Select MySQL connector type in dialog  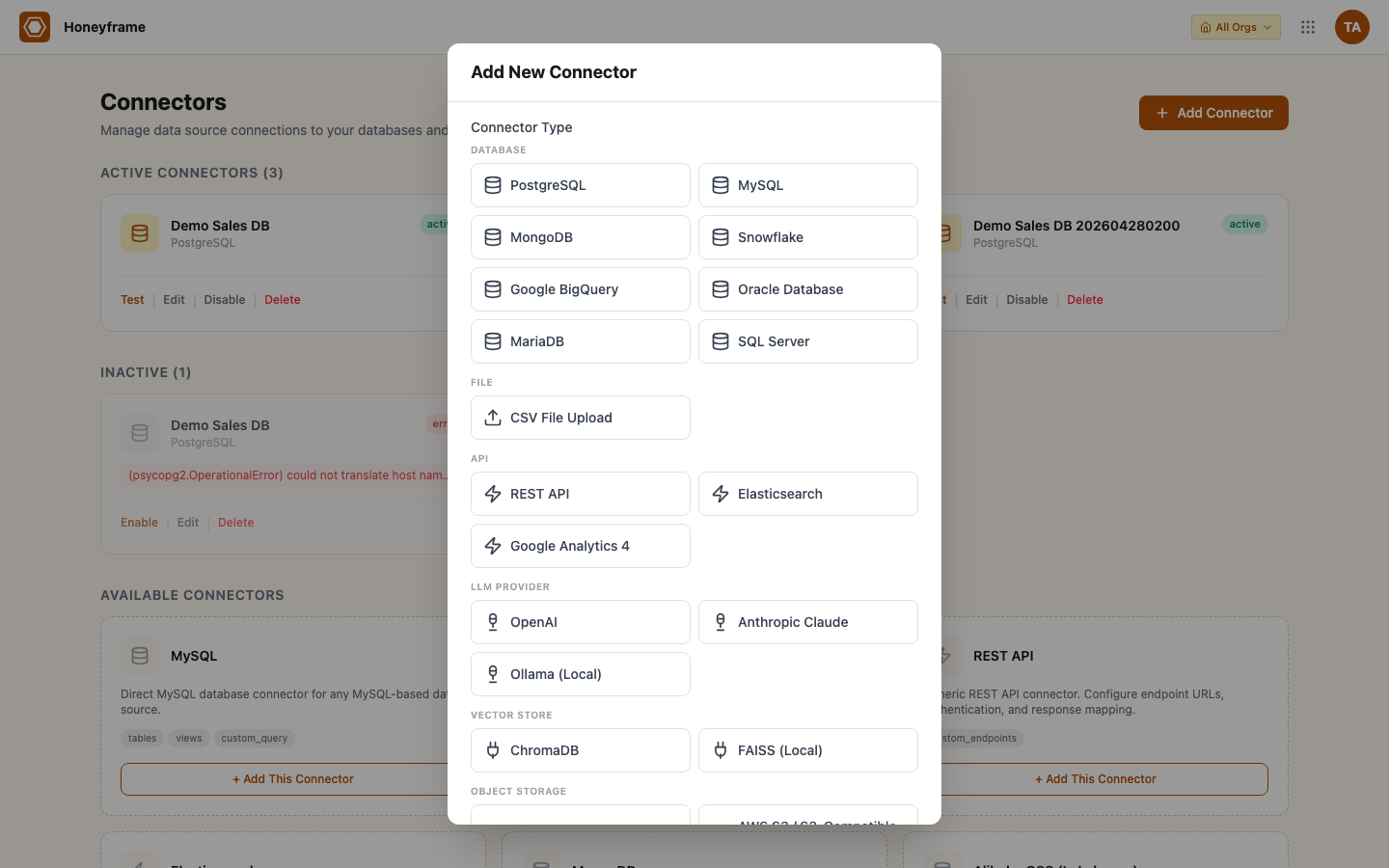tap(808, 185)
